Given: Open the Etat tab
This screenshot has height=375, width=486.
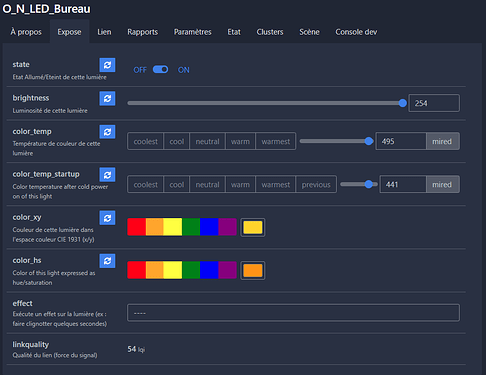Looking at the screenshot, I should tap(234, 32).
